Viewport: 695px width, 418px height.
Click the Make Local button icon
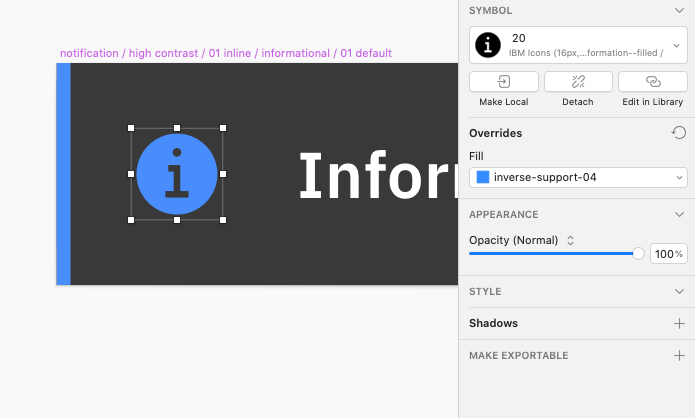pos(504,82)
